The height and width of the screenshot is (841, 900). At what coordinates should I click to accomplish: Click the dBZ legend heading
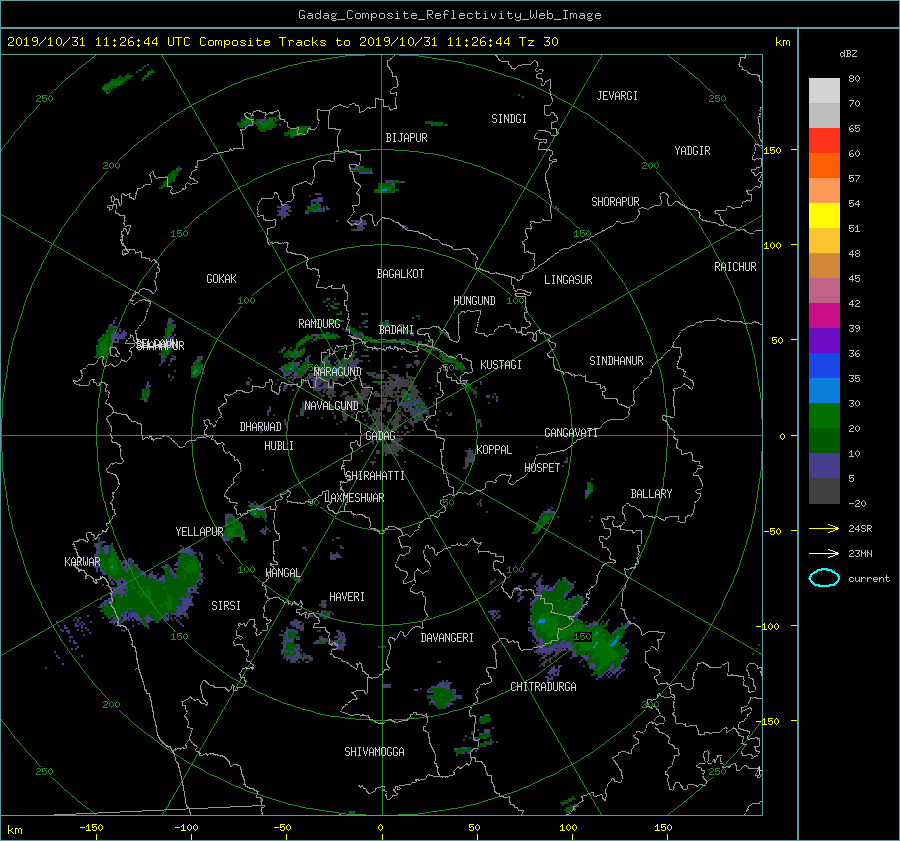point(848,54)
